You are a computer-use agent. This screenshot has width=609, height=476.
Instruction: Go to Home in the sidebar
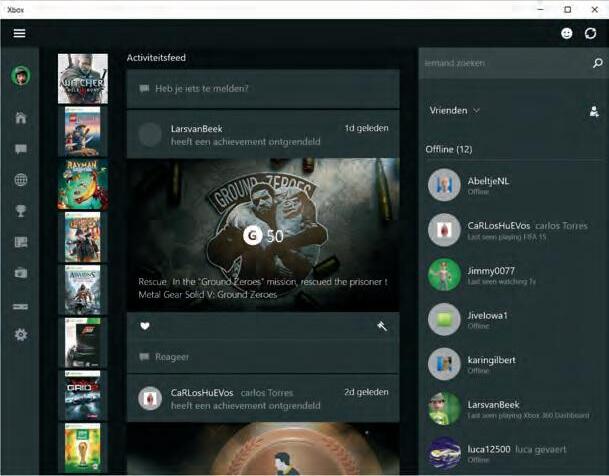pos(21,118)
